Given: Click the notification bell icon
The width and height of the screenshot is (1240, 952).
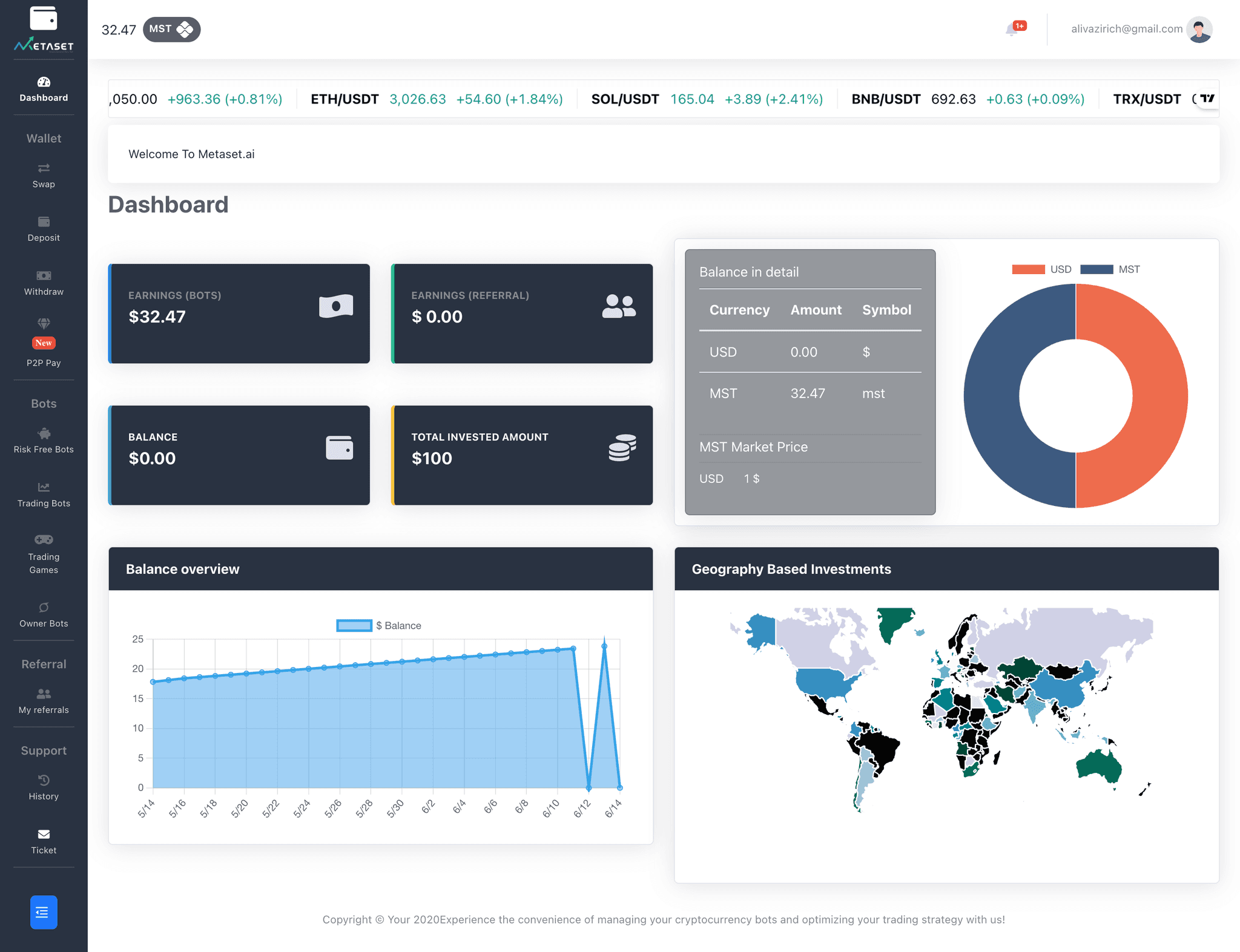Looking at the screenshot, I should point(1012,29).
